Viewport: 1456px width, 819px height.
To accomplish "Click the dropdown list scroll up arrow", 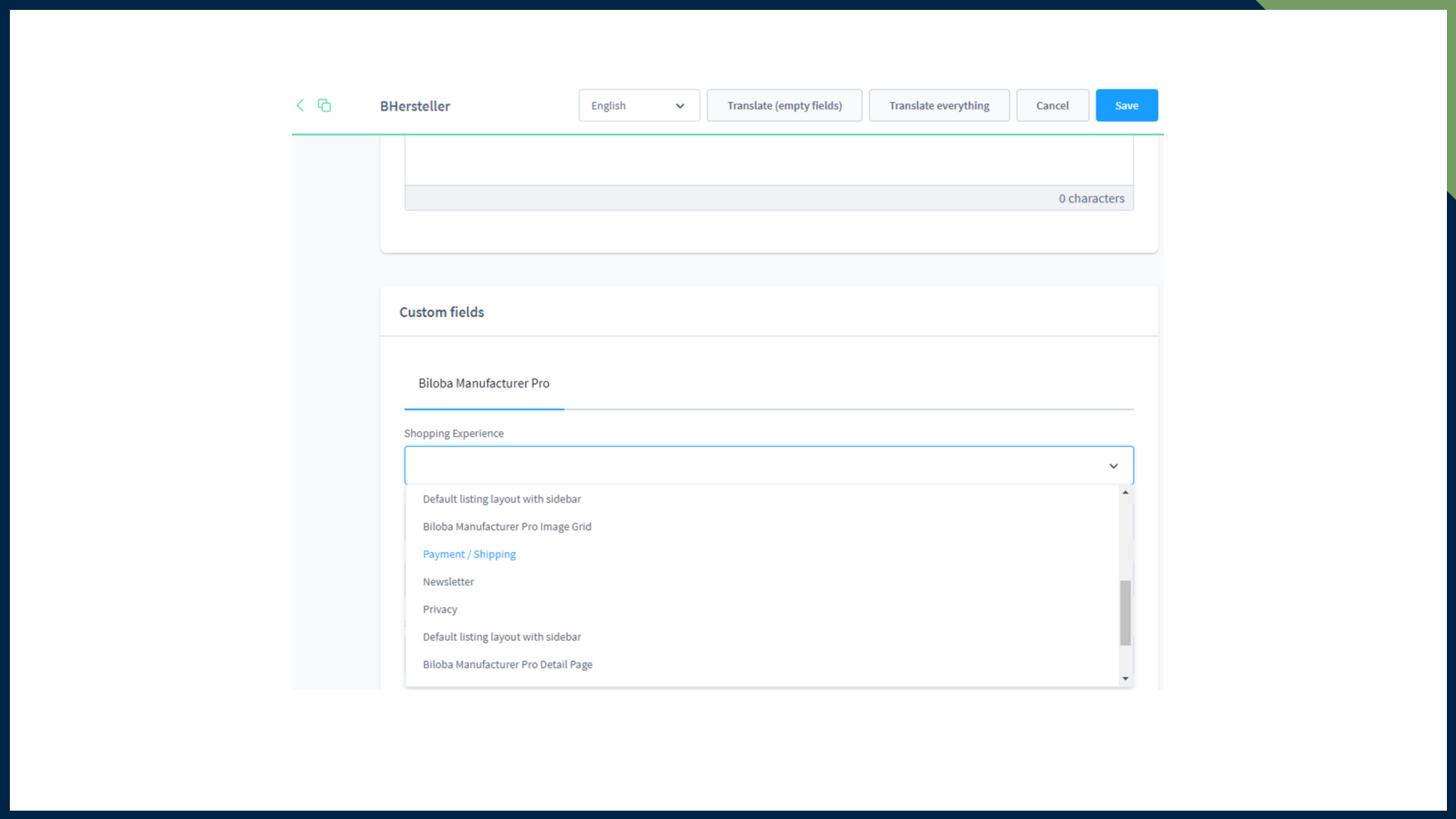I will point(1125,493).
